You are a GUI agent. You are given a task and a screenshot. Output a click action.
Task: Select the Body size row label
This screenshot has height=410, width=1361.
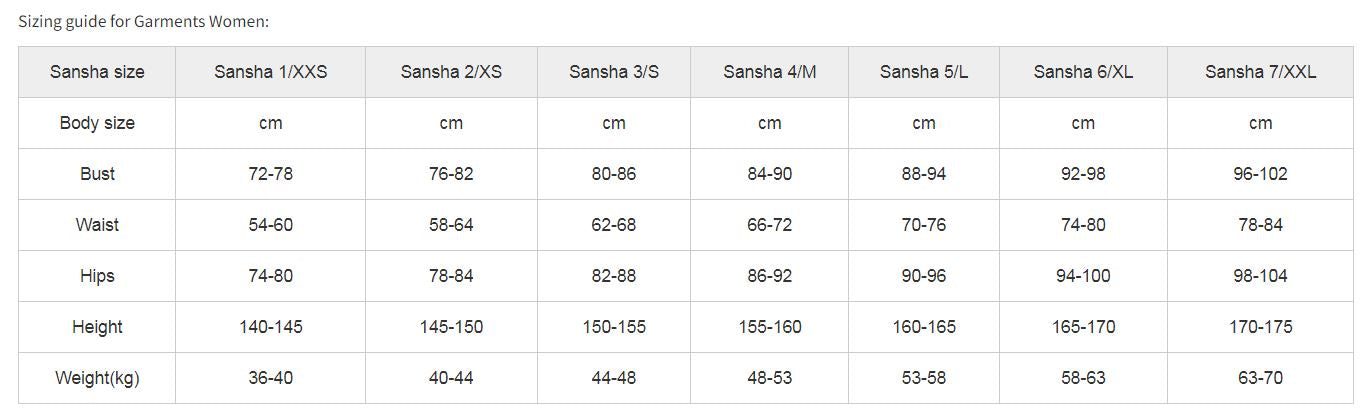[97, 123]
